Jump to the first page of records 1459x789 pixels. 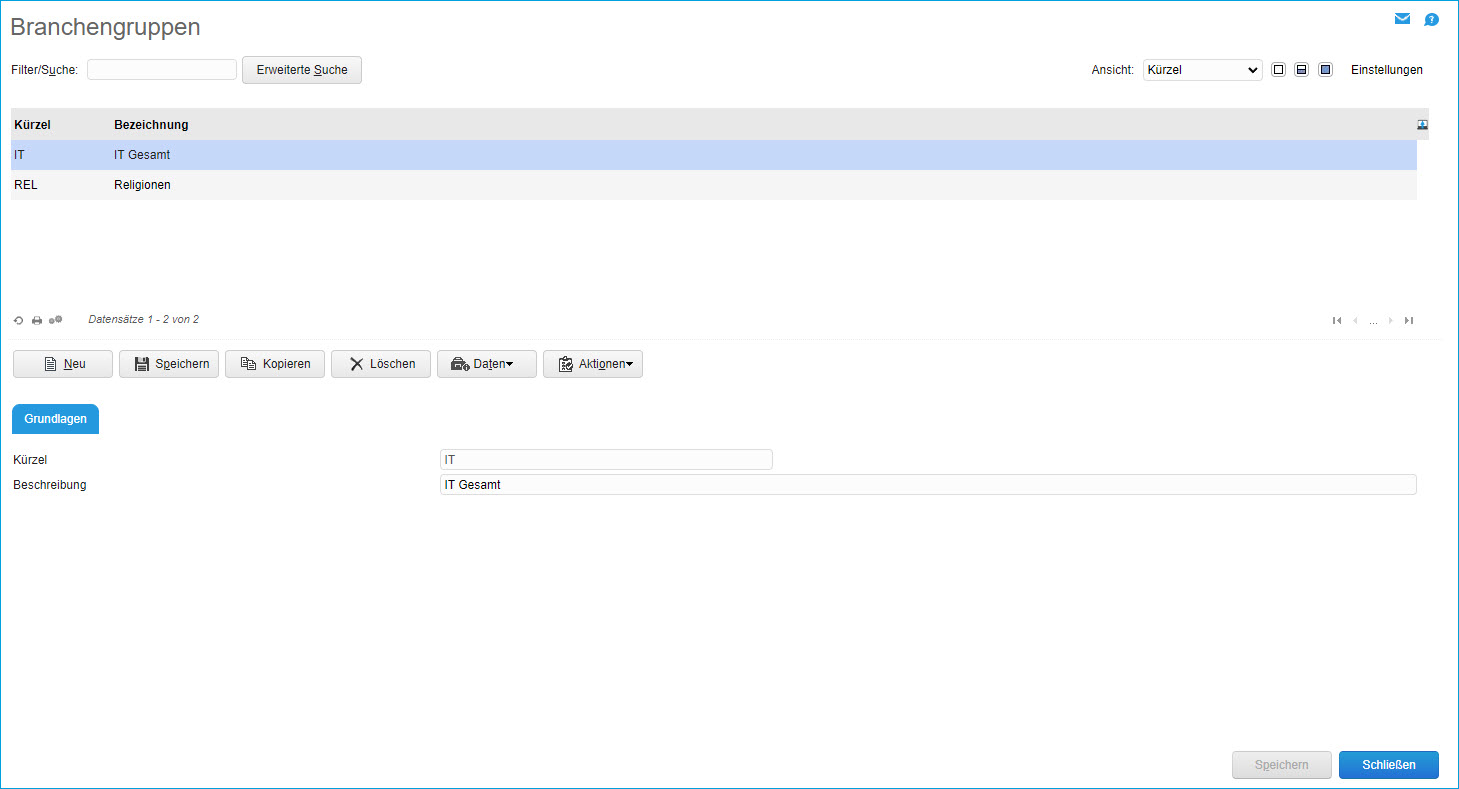click(1337, 320)
